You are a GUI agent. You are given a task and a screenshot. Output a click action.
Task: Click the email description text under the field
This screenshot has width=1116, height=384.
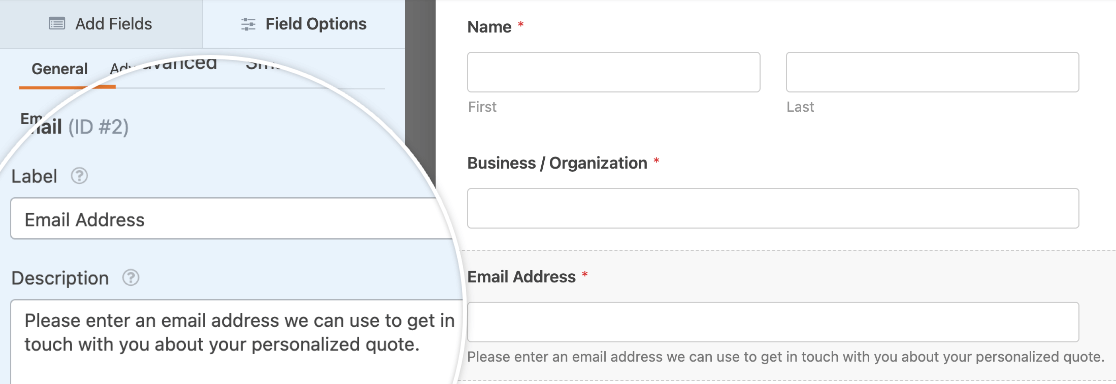click(786, 357)
